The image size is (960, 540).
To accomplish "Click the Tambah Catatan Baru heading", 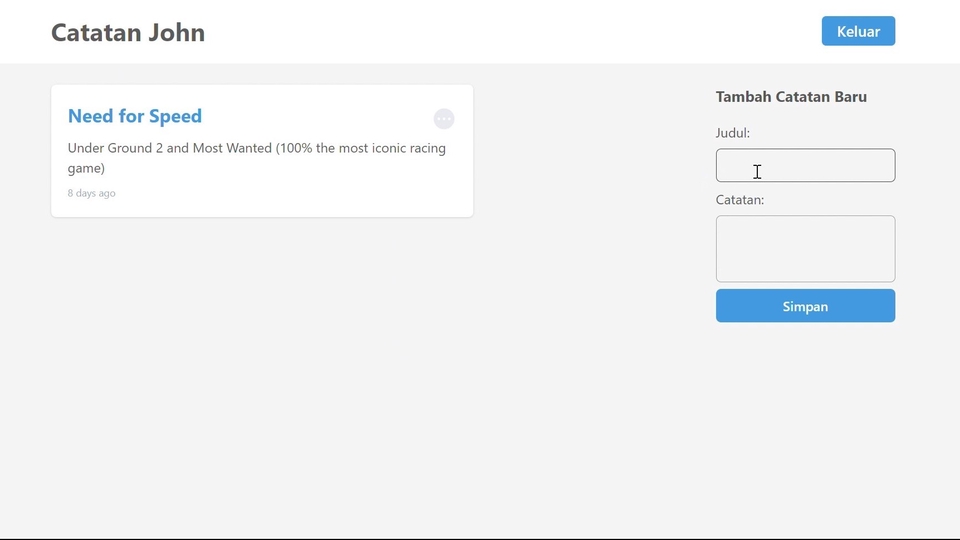I will [x=791, y=97].
